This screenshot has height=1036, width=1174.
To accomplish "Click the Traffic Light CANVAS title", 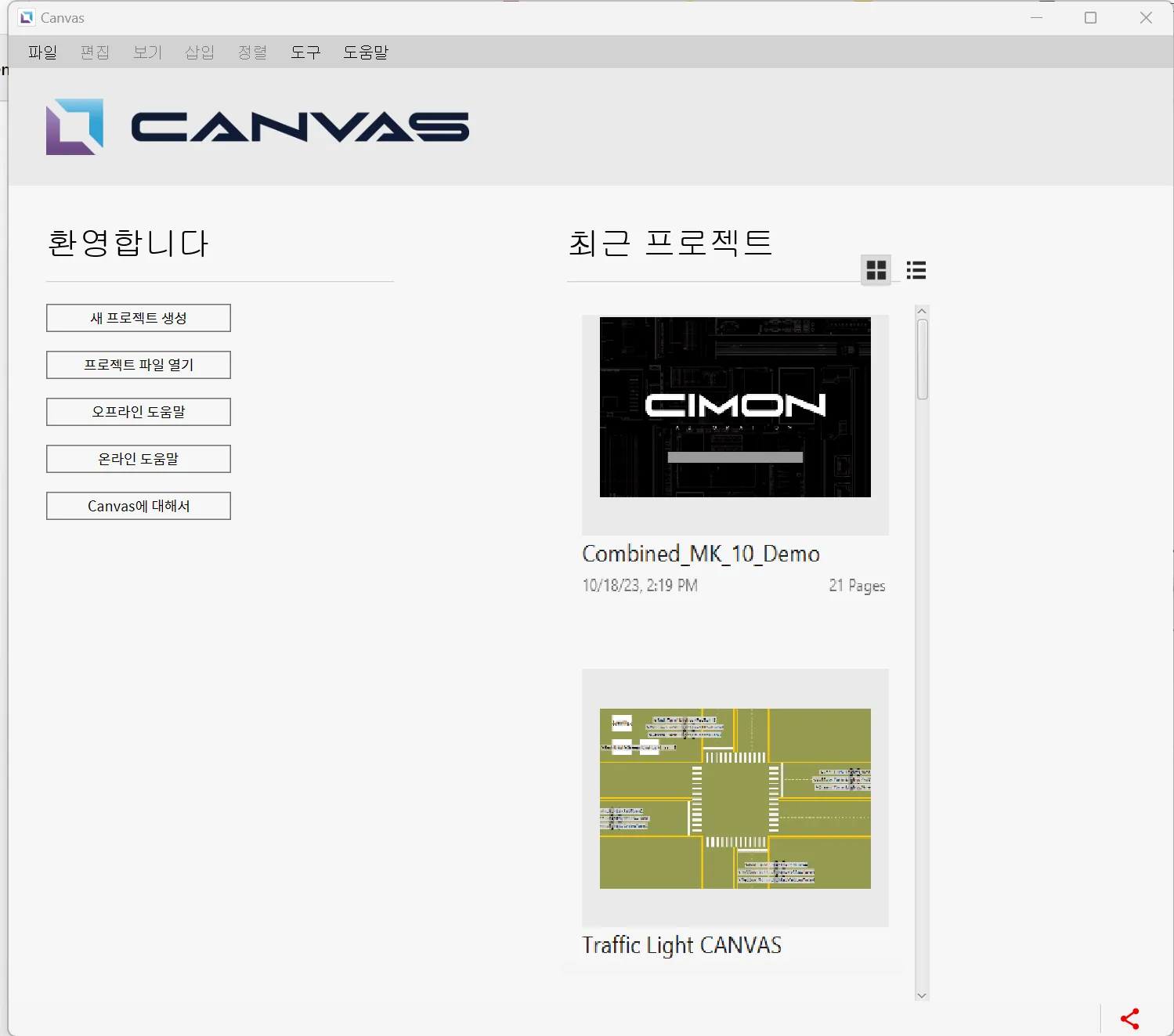I will click(x=681, y=945).
